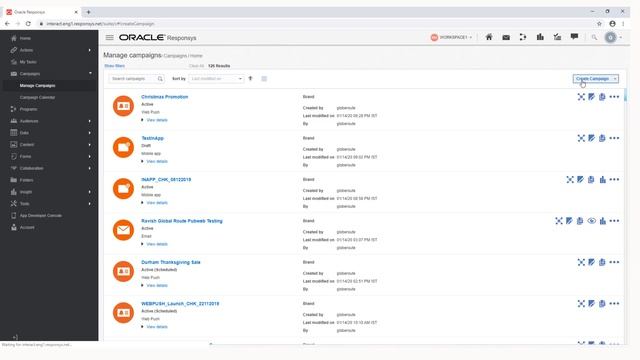Open more options for TestInApp
640x360 pixels.
614,138
